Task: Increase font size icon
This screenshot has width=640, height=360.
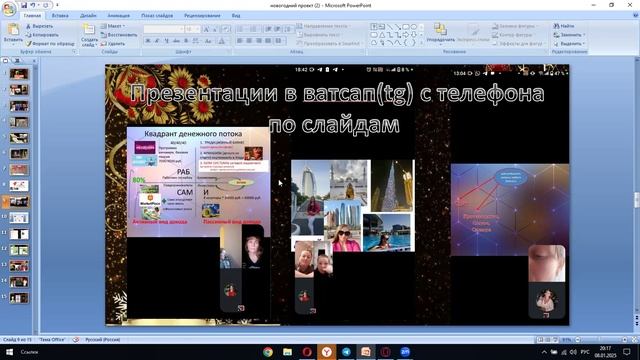Action: coord(206,29)
